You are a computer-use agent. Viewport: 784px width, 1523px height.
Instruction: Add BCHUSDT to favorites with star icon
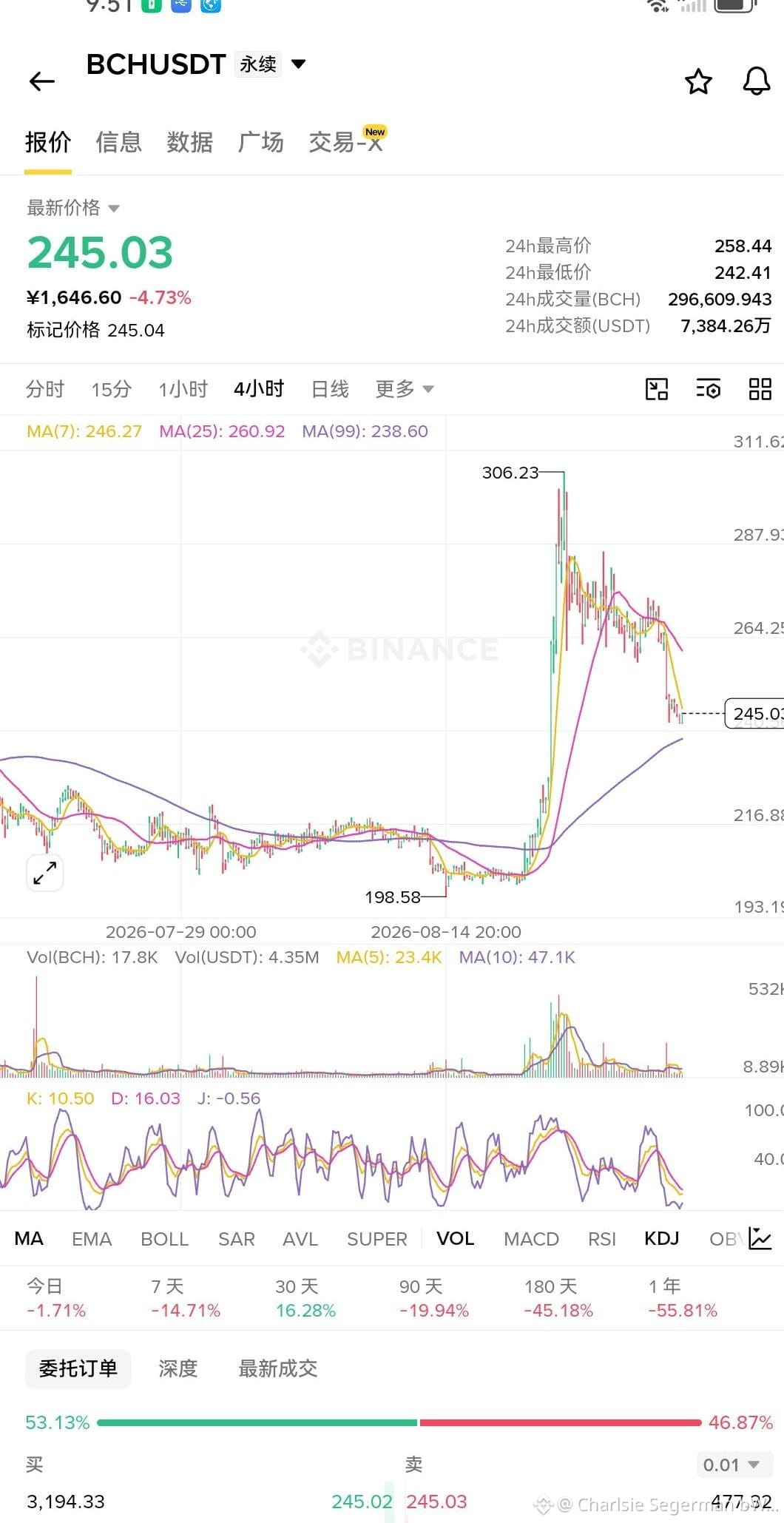click(698, 81)
